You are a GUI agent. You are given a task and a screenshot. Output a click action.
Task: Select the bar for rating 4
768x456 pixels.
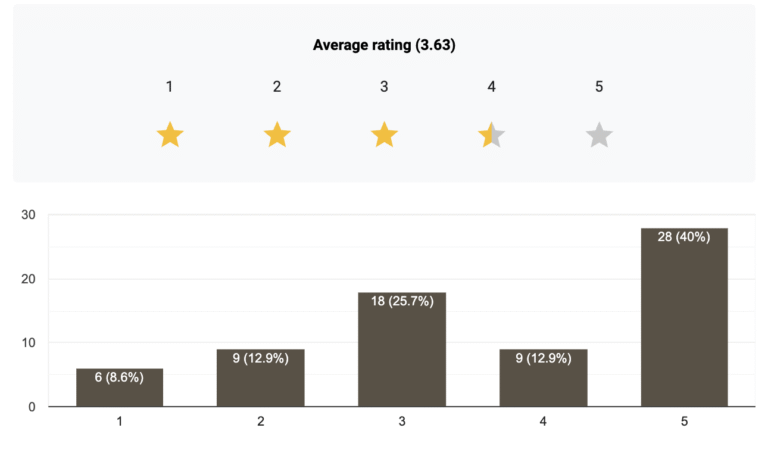click(x=543, y=378)
